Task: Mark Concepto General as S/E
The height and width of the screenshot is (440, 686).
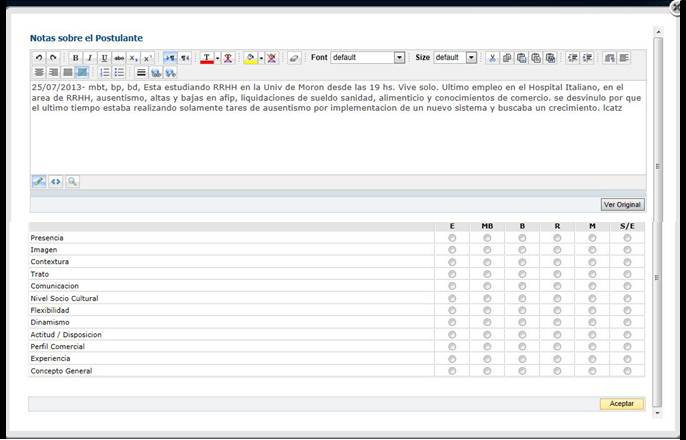Action: [x=627, y=371]
